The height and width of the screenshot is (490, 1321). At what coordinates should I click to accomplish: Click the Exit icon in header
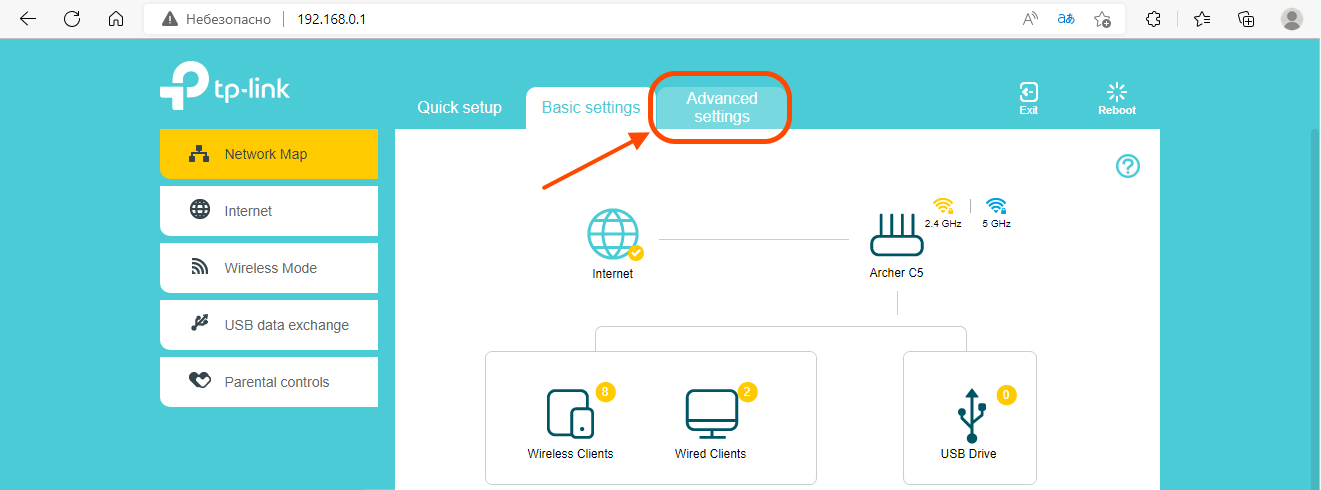1028,93
